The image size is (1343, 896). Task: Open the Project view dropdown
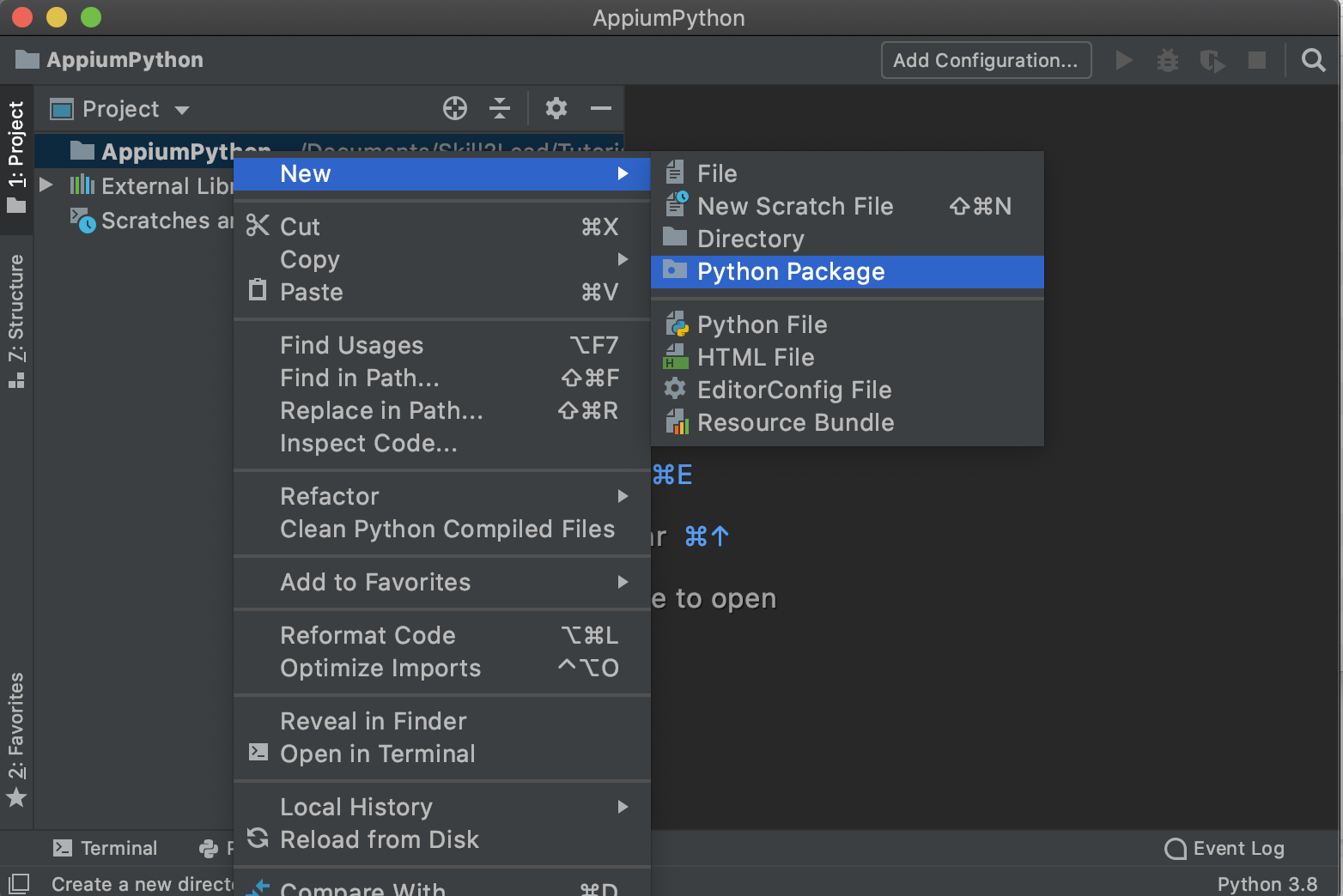click(120, 109)
